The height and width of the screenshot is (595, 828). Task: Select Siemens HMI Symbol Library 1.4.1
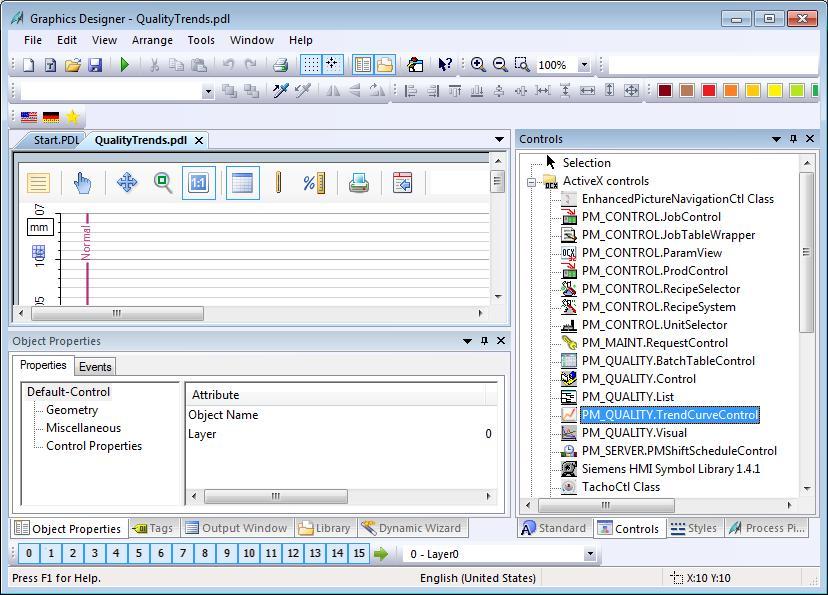click(671, 468)
